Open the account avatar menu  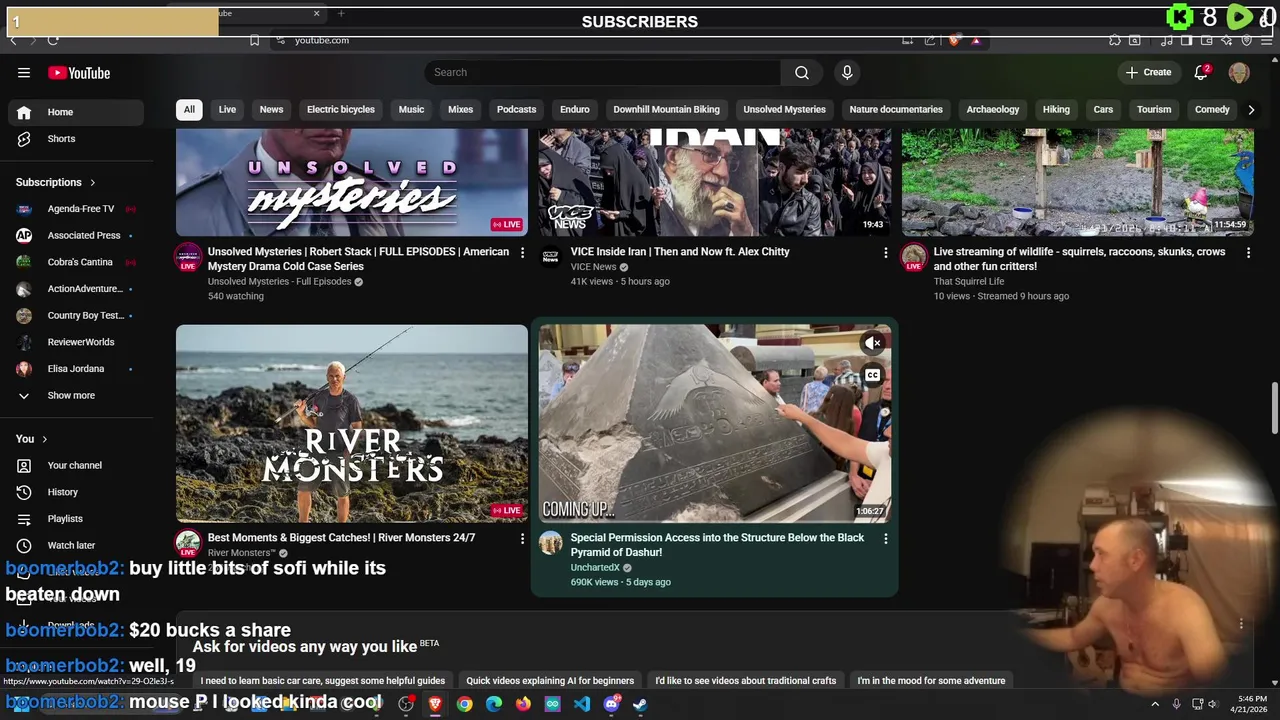(1239, 72)
